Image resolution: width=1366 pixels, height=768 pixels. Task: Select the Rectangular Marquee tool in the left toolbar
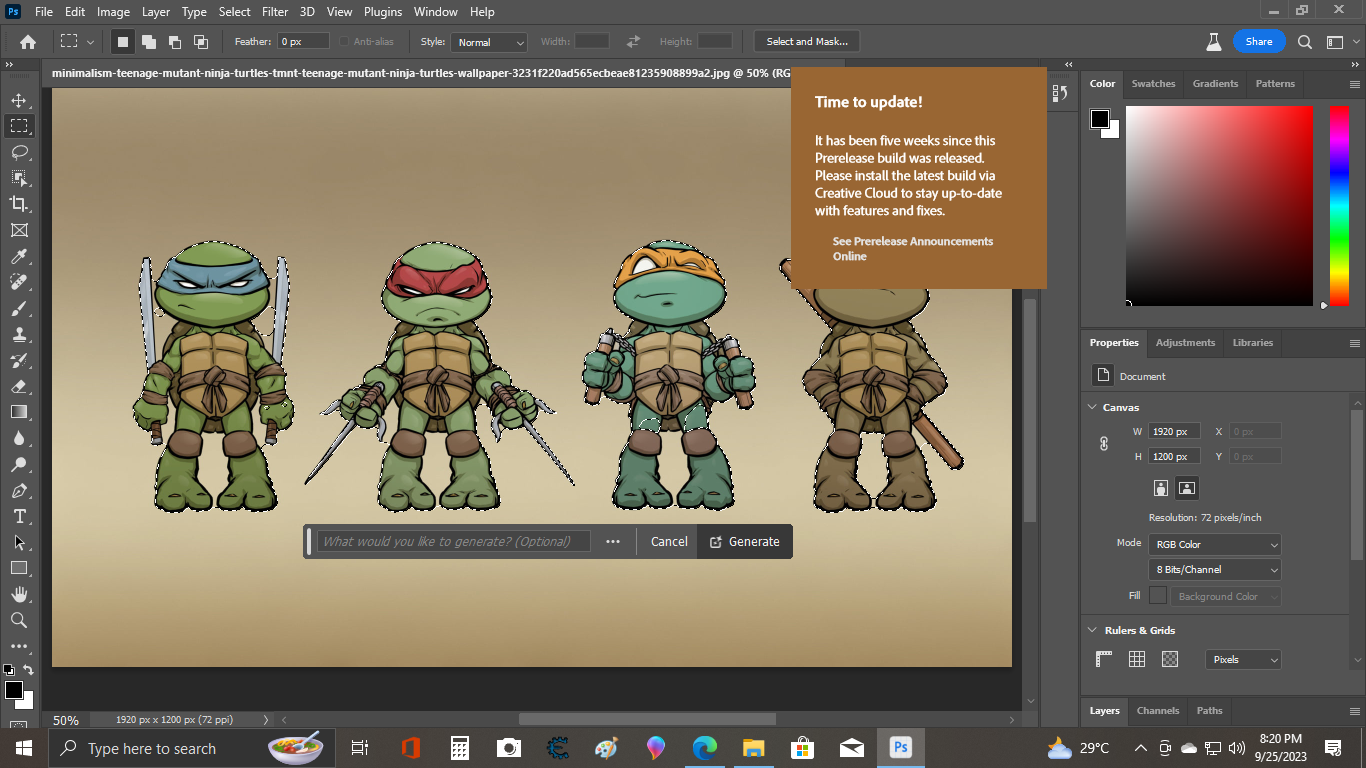tap(19, 126)
